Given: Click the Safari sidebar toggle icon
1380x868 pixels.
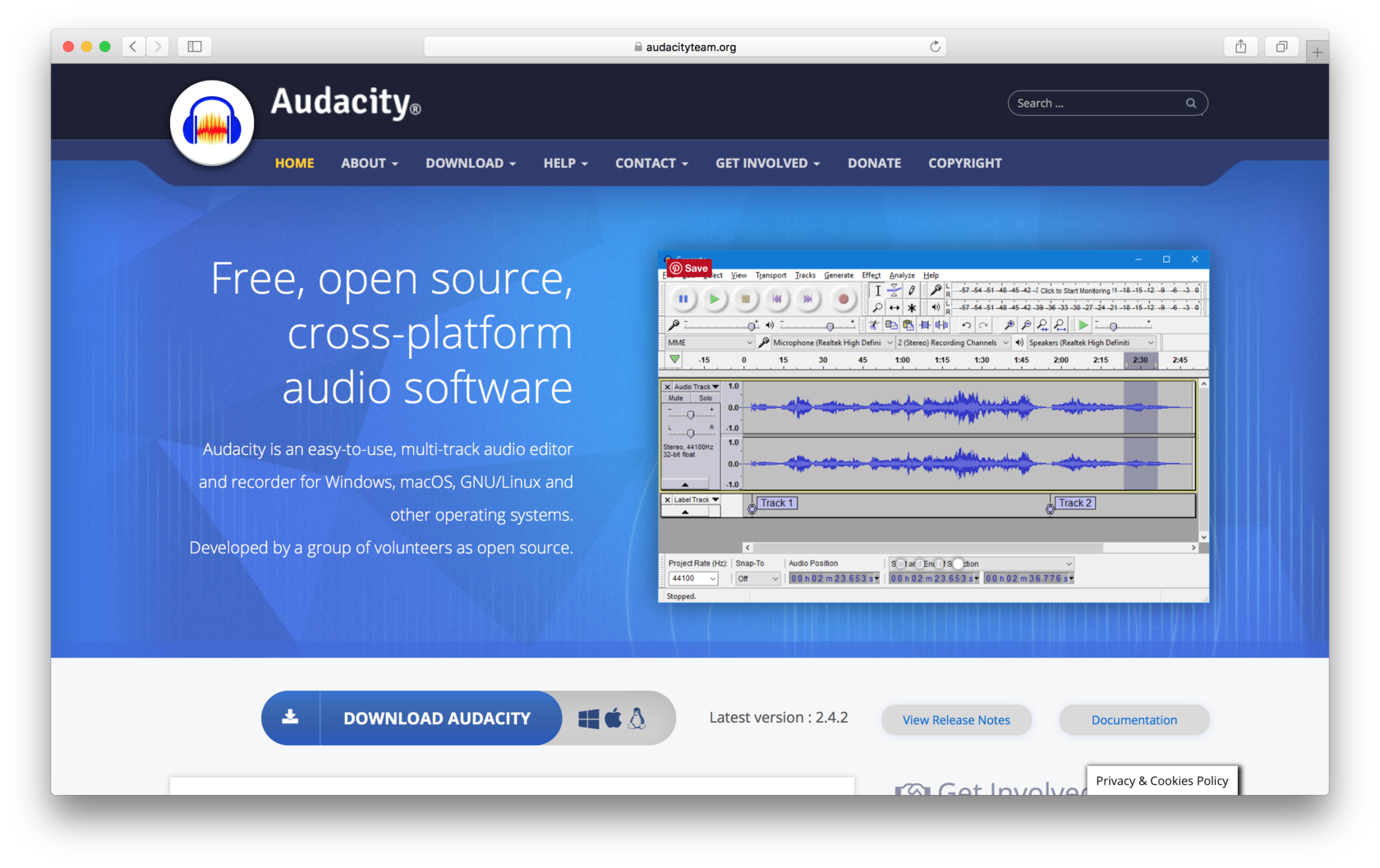Looking at the screenshot, I should (x=195, y=47).
